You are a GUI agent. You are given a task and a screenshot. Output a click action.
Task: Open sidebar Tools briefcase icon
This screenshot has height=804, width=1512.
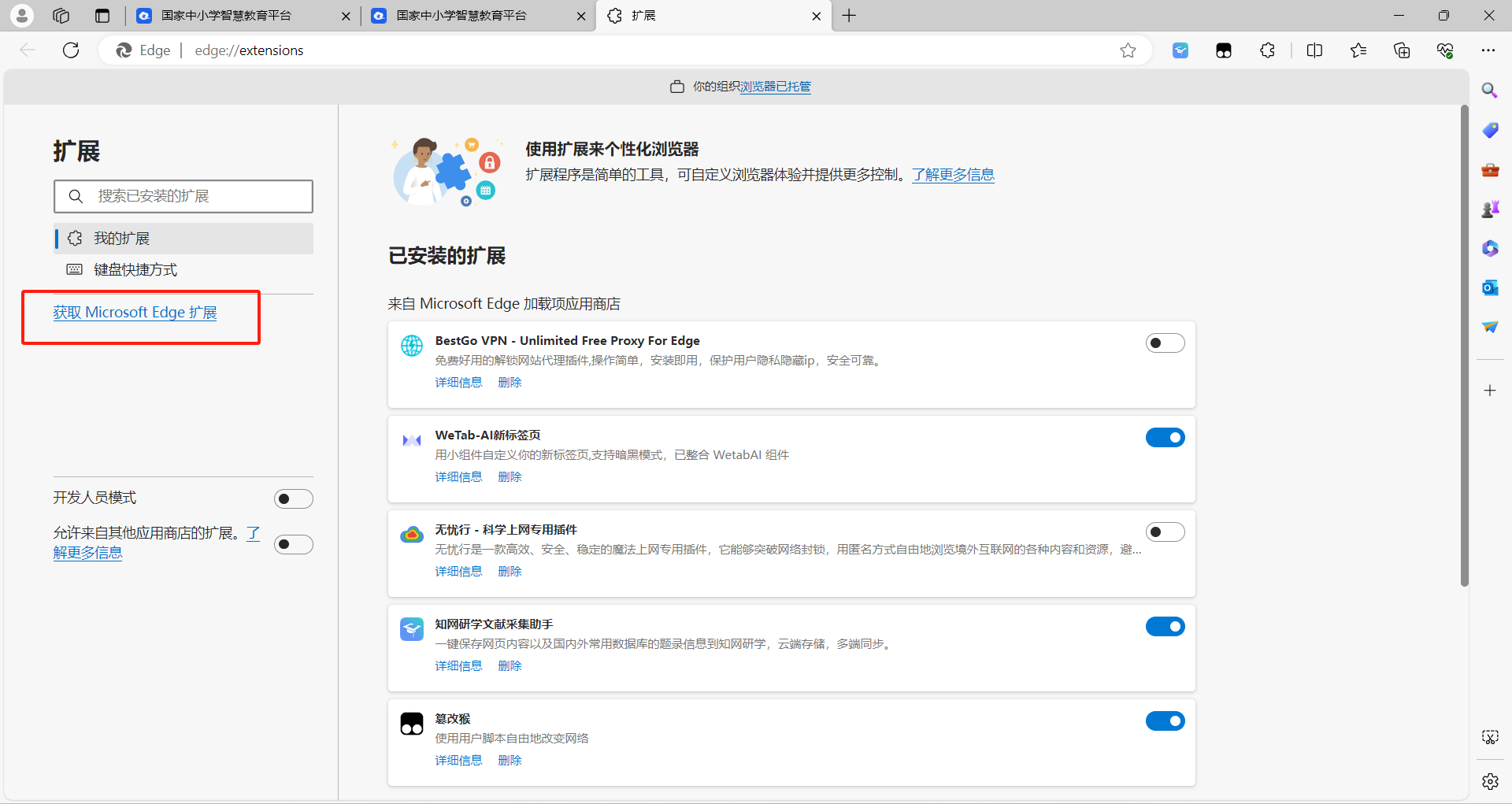1490,169
